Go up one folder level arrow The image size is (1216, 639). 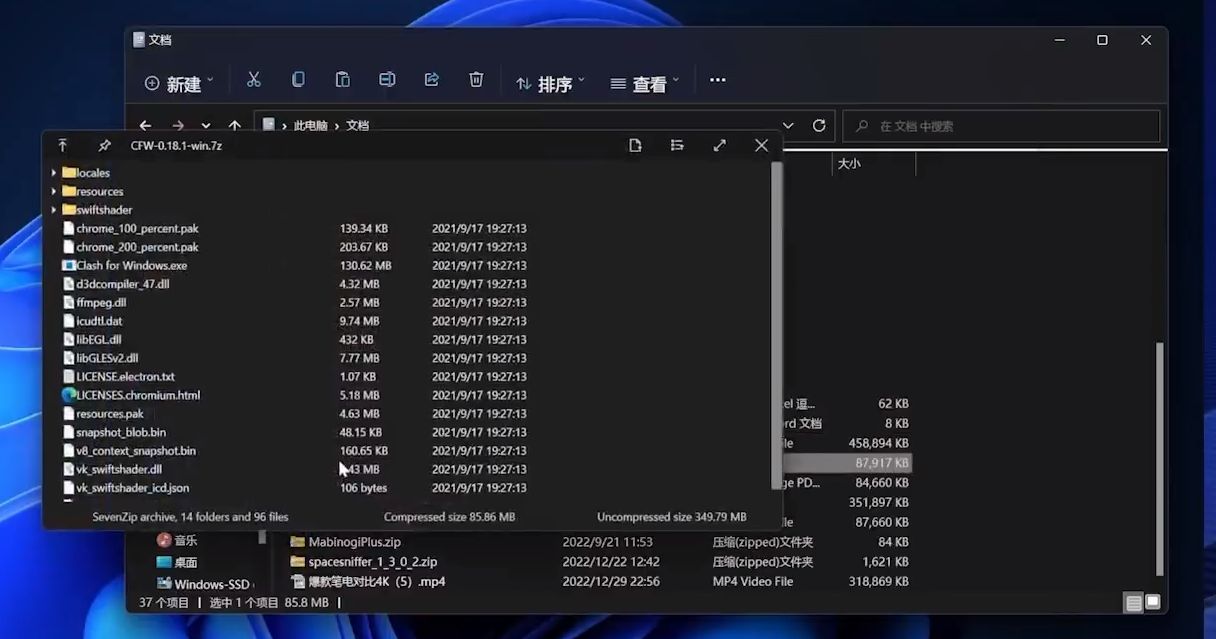(234, 126)
